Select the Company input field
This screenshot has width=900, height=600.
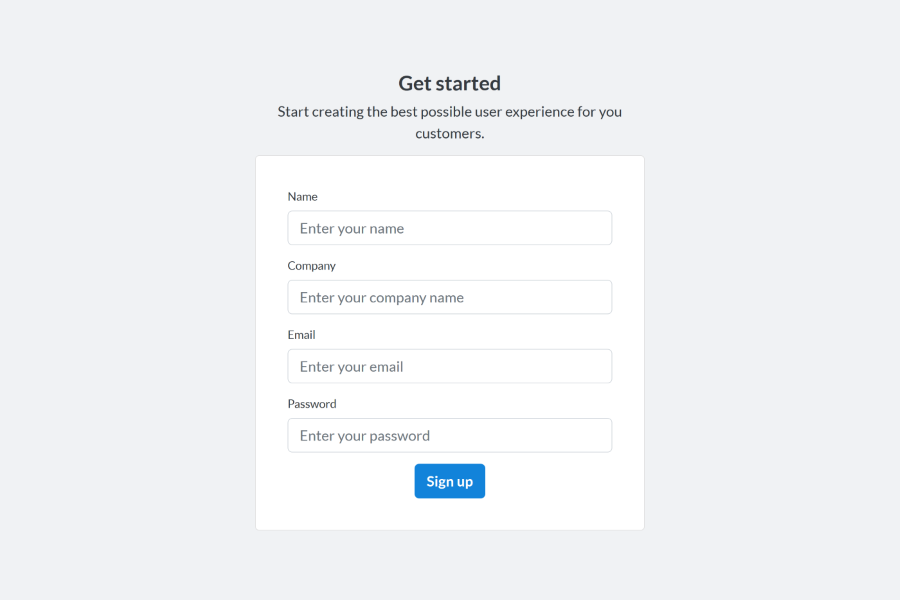[450, 297]
